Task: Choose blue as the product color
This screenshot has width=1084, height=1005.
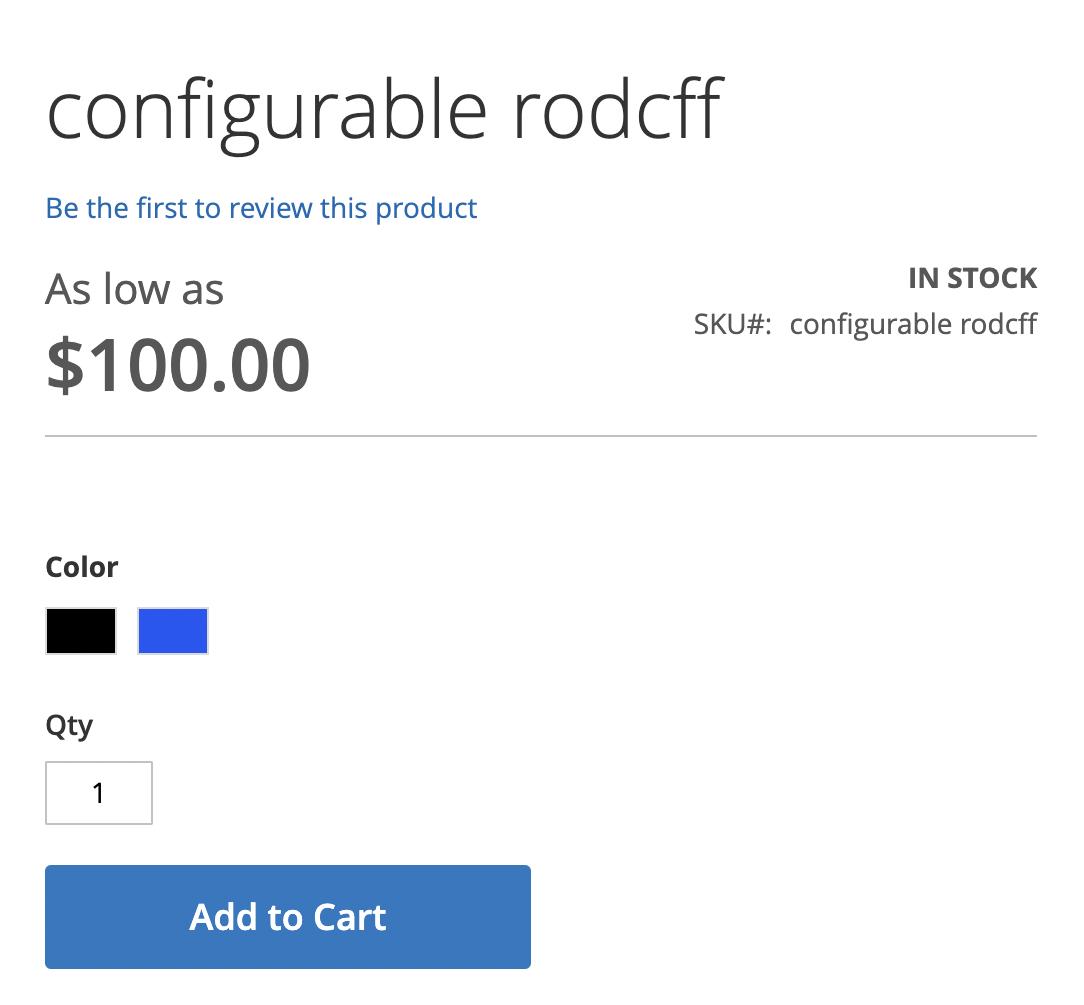Action: 172,631
